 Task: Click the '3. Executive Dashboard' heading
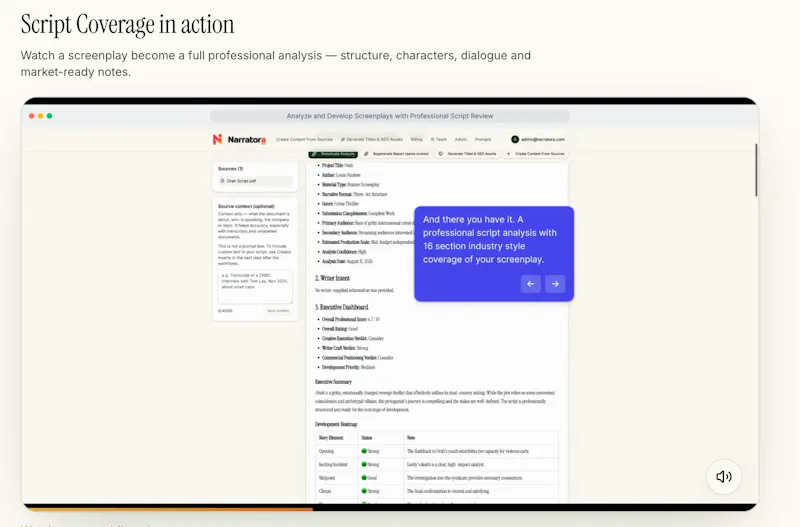(x=341, y=307)
